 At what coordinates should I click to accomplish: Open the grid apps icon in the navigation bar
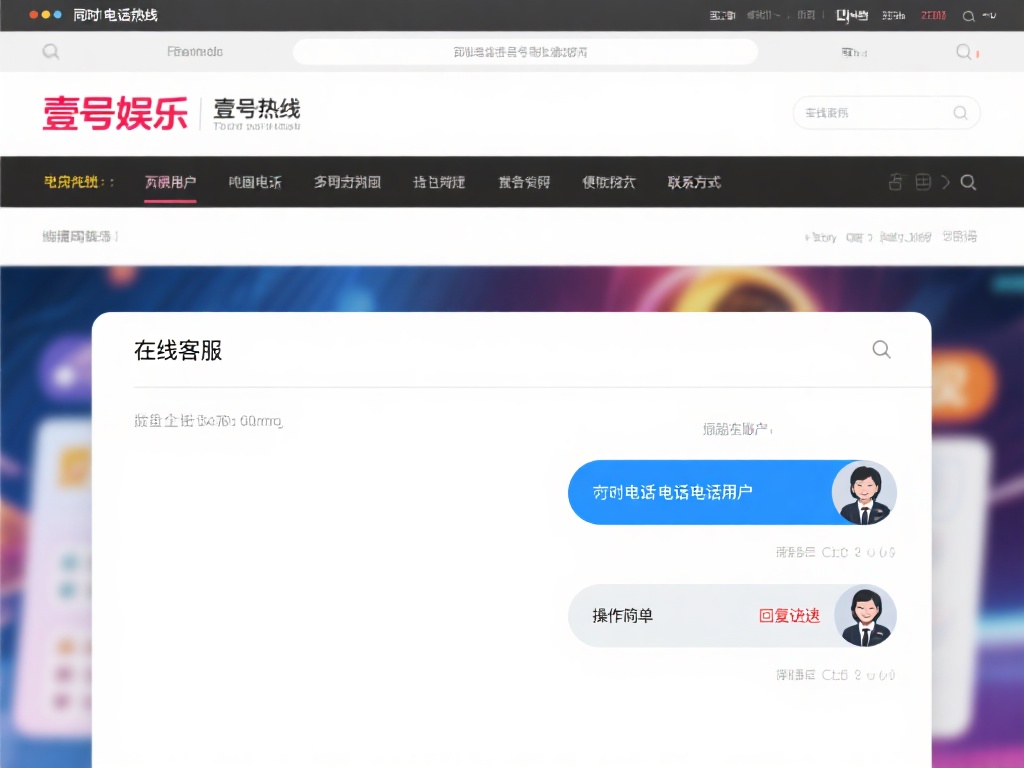pyautogui.click(x=921, y=182)
